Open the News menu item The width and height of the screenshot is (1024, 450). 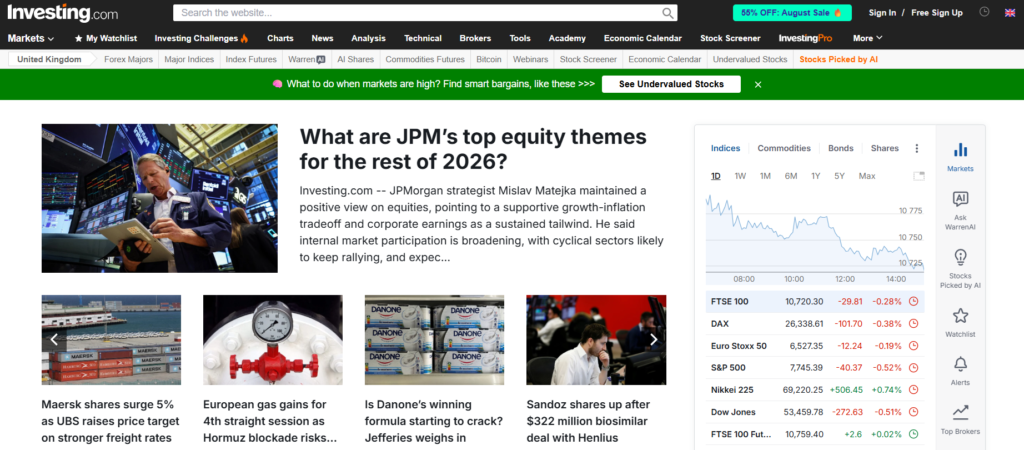pyautogui.click(x=322, y=39)
